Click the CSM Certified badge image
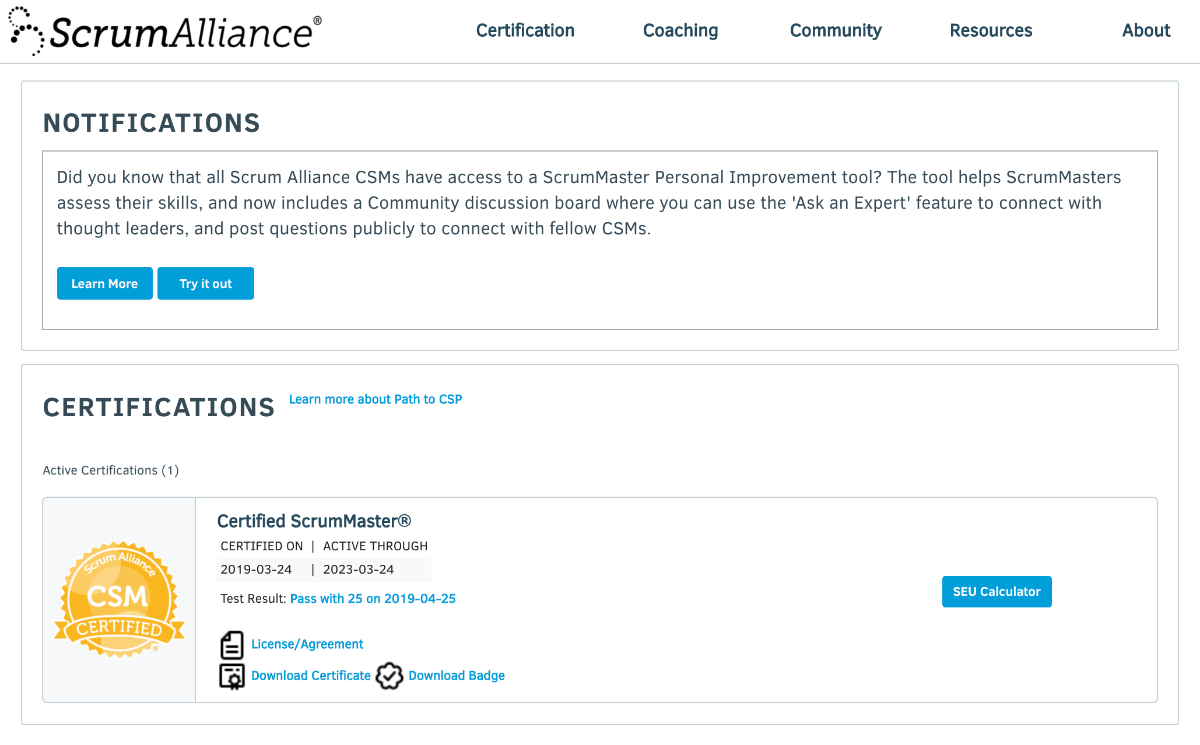The height and width of the screenshot is (745, 1200). coord(119,600)
